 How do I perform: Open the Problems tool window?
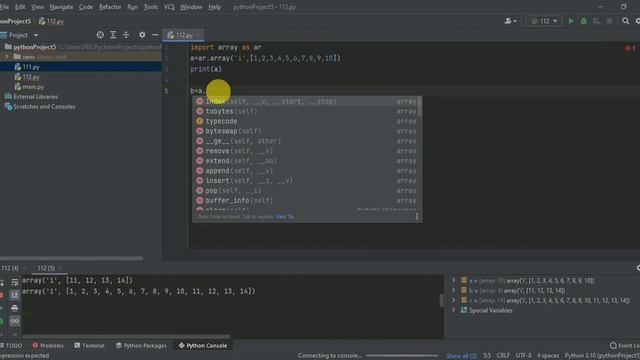[x=48, y=346]
